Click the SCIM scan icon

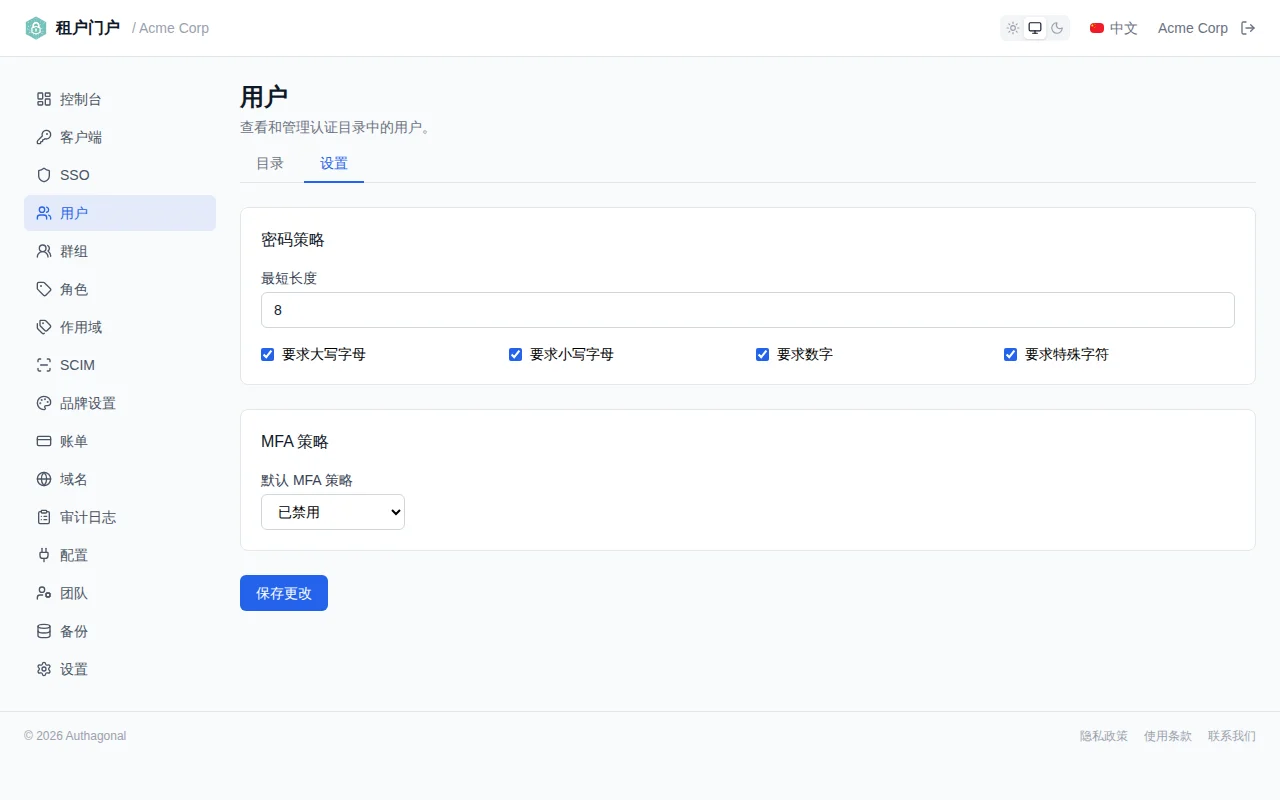click(44, 365)
